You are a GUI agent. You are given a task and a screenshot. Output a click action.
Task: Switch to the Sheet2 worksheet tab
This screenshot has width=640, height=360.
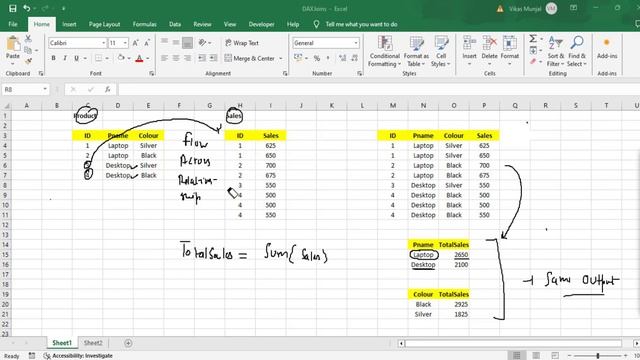click(93, 343)
